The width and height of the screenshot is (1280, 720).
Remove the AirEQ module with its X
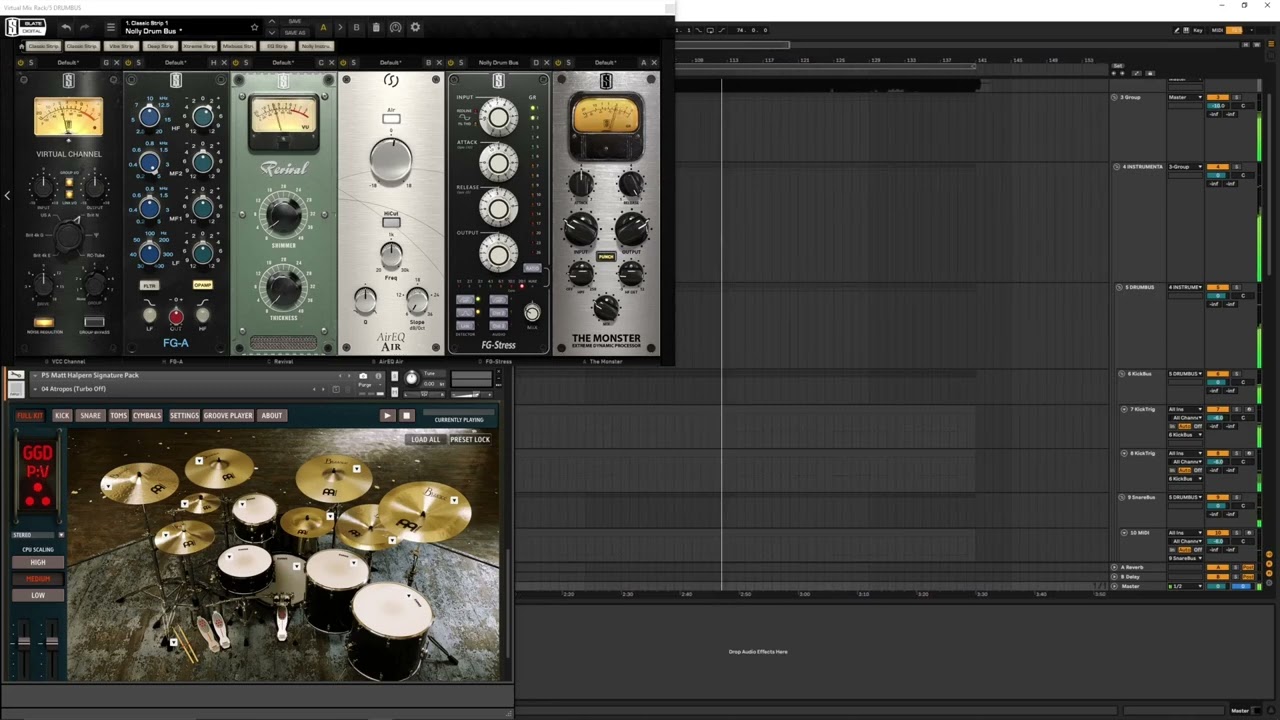[438, 63]
